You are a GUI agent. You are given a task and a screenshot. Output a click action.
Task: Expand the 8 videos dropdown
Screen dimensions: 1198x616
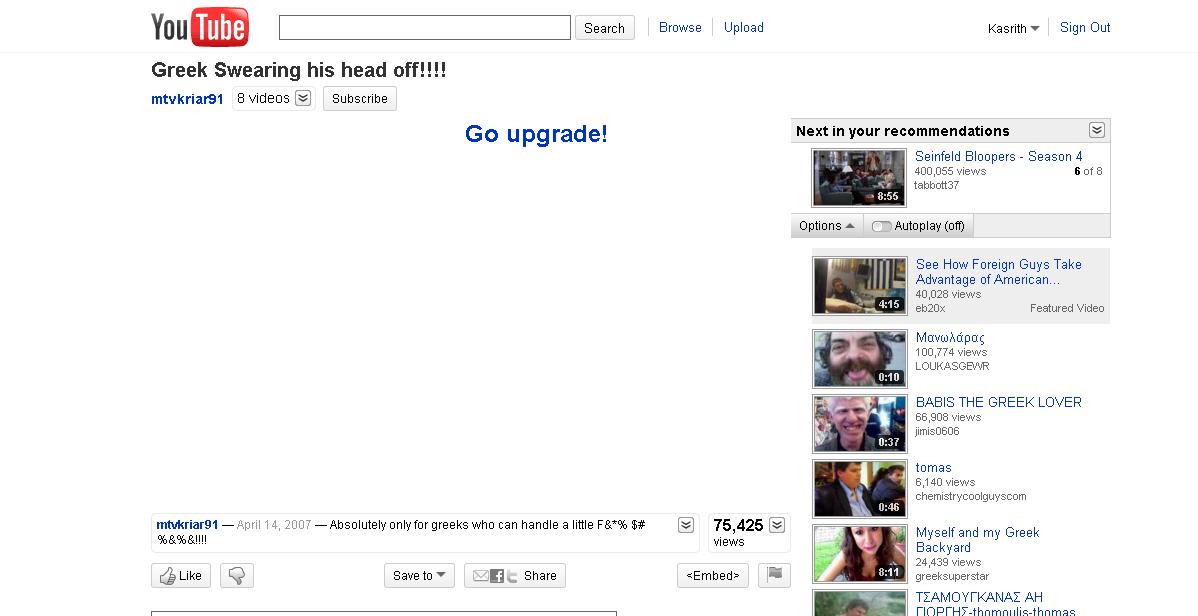click(303, 99)
